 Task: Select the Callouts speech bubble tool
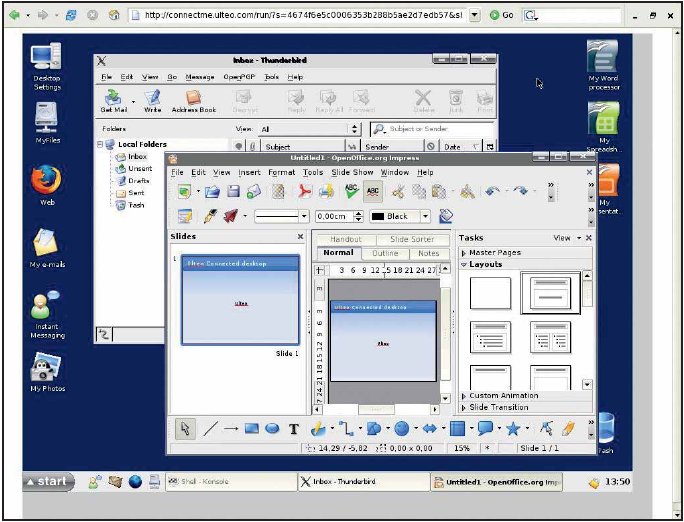coord(485,429)
